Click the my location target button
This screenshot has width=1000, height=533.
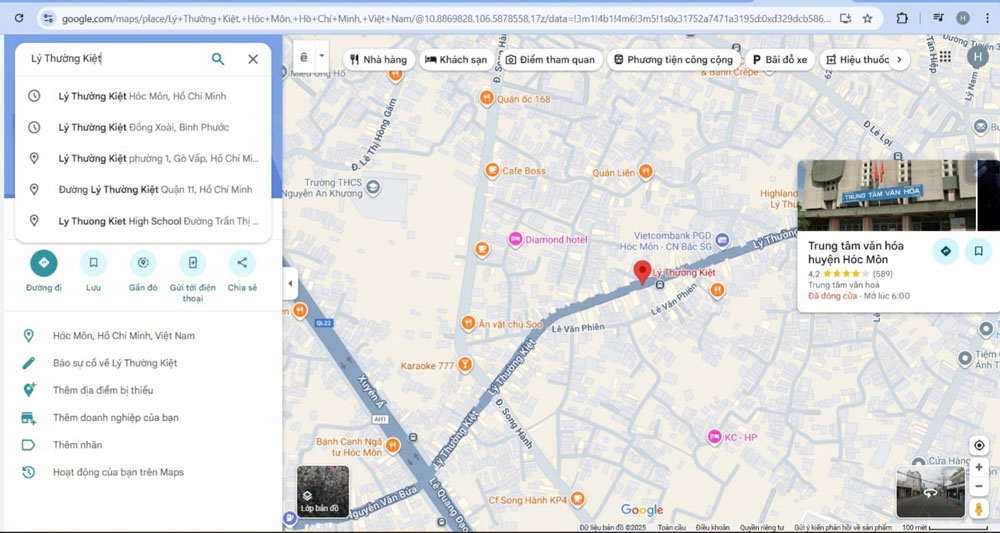point(979,445)
